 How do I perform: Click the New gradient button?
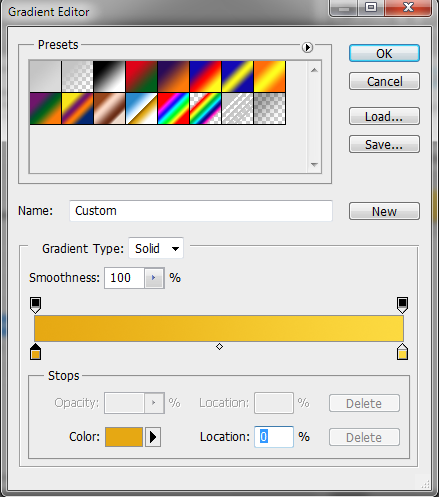coord(384,211)
